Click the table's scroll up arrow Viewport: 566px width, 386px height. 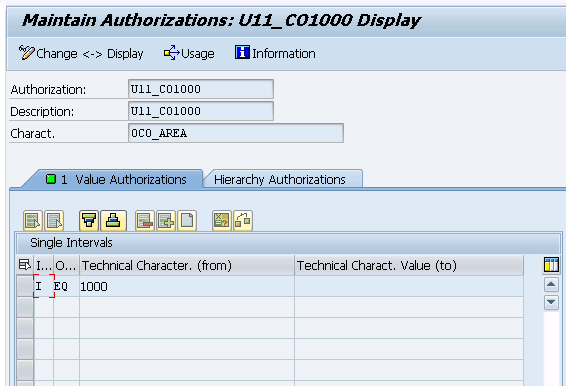(551, 285)
